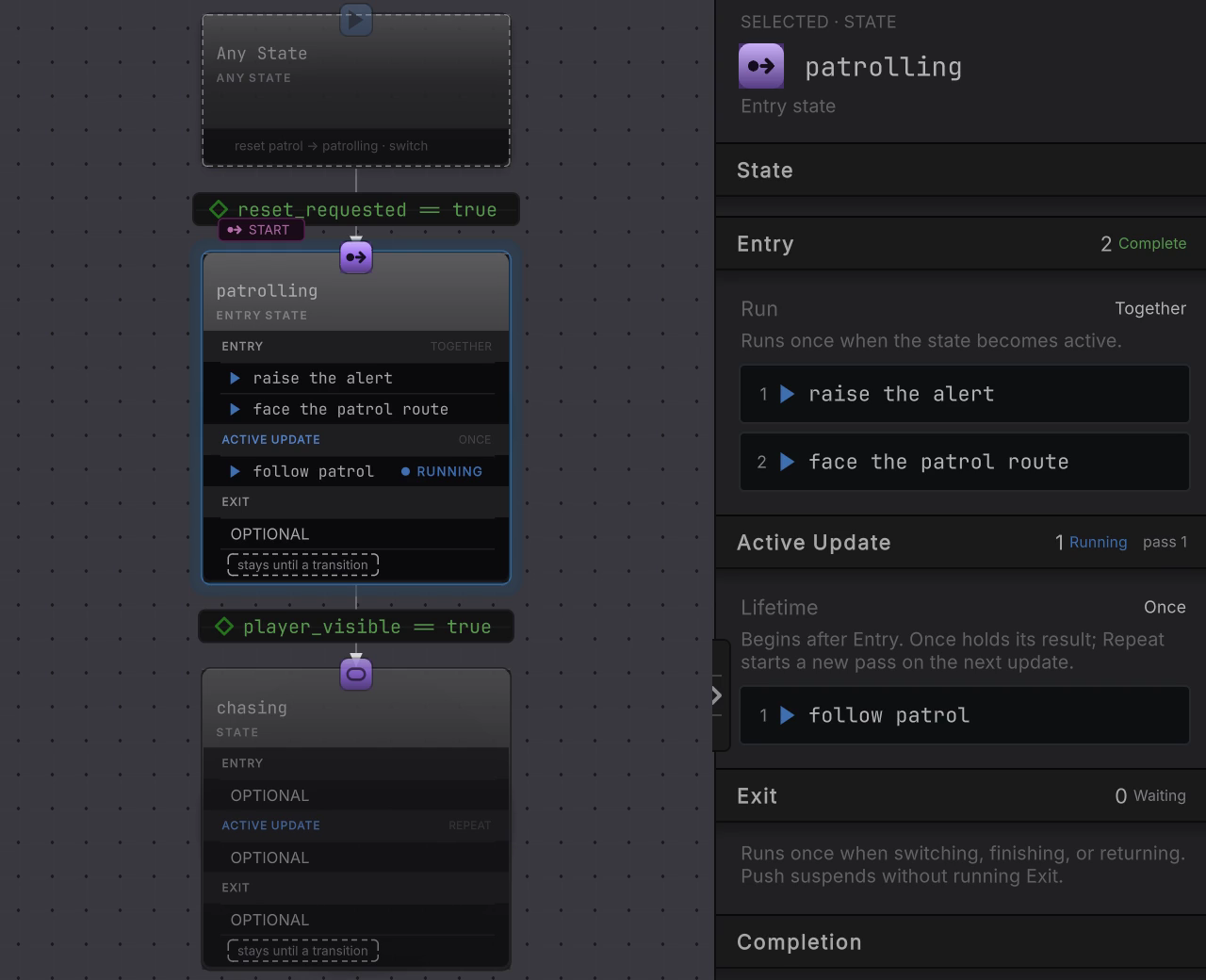
Task: Expand the State section header
Action: tap(961, 171)
